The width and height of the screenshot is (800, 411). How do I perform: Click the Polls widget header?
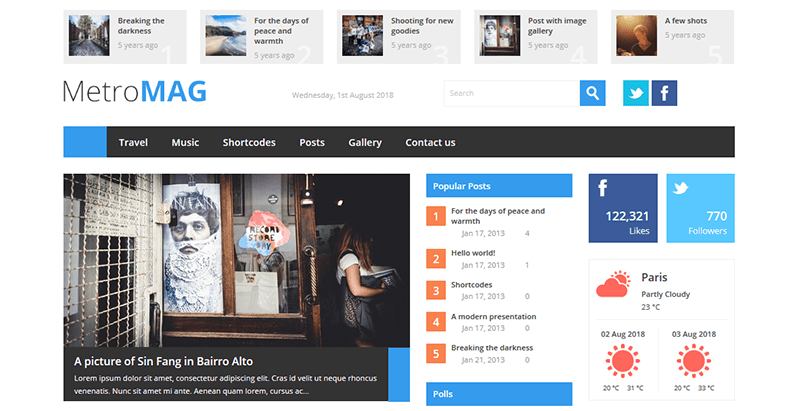coord(499,394)
